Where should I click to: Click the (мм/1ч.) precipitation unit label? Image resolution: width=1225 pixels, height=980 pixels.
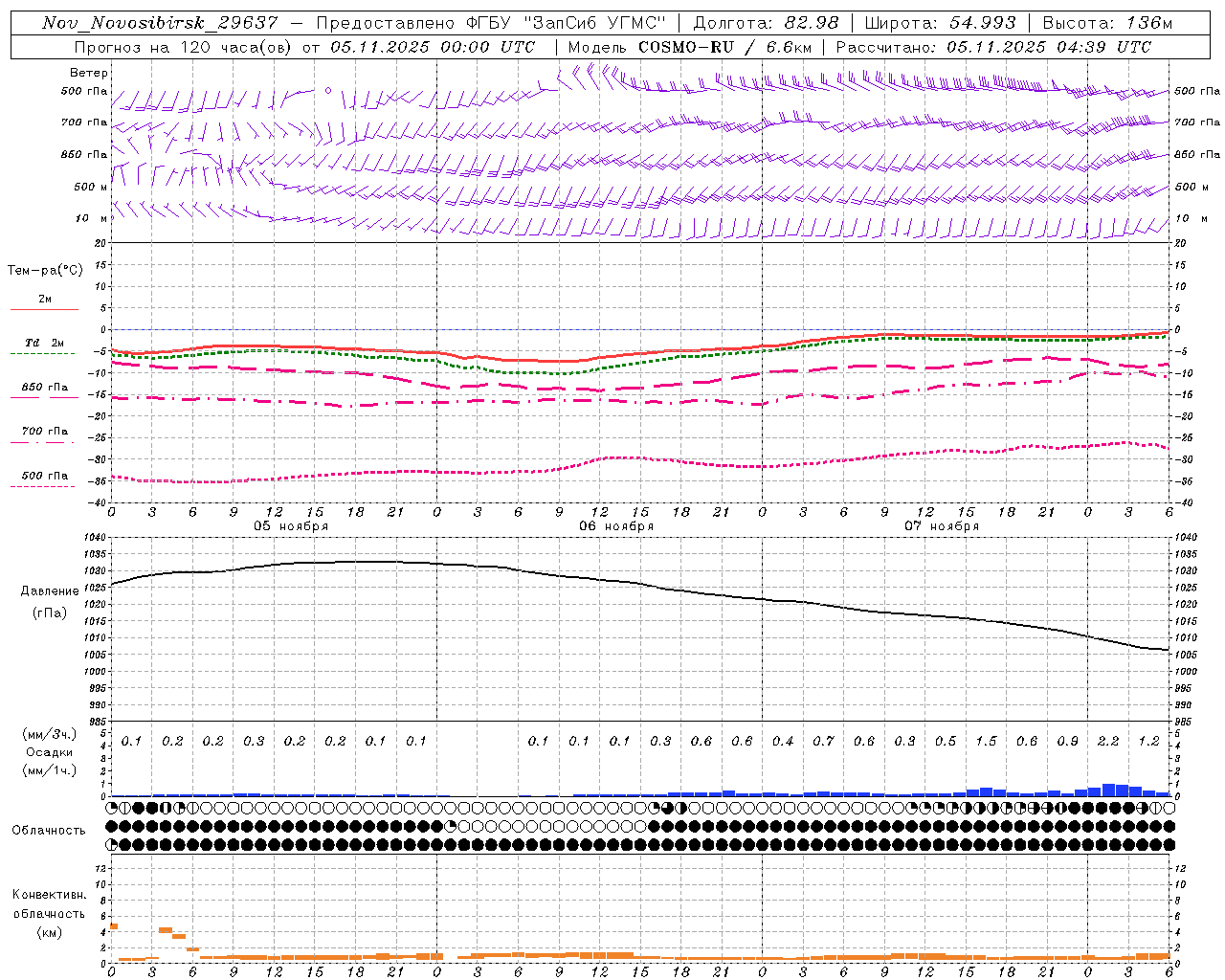[x=50, y=770]
